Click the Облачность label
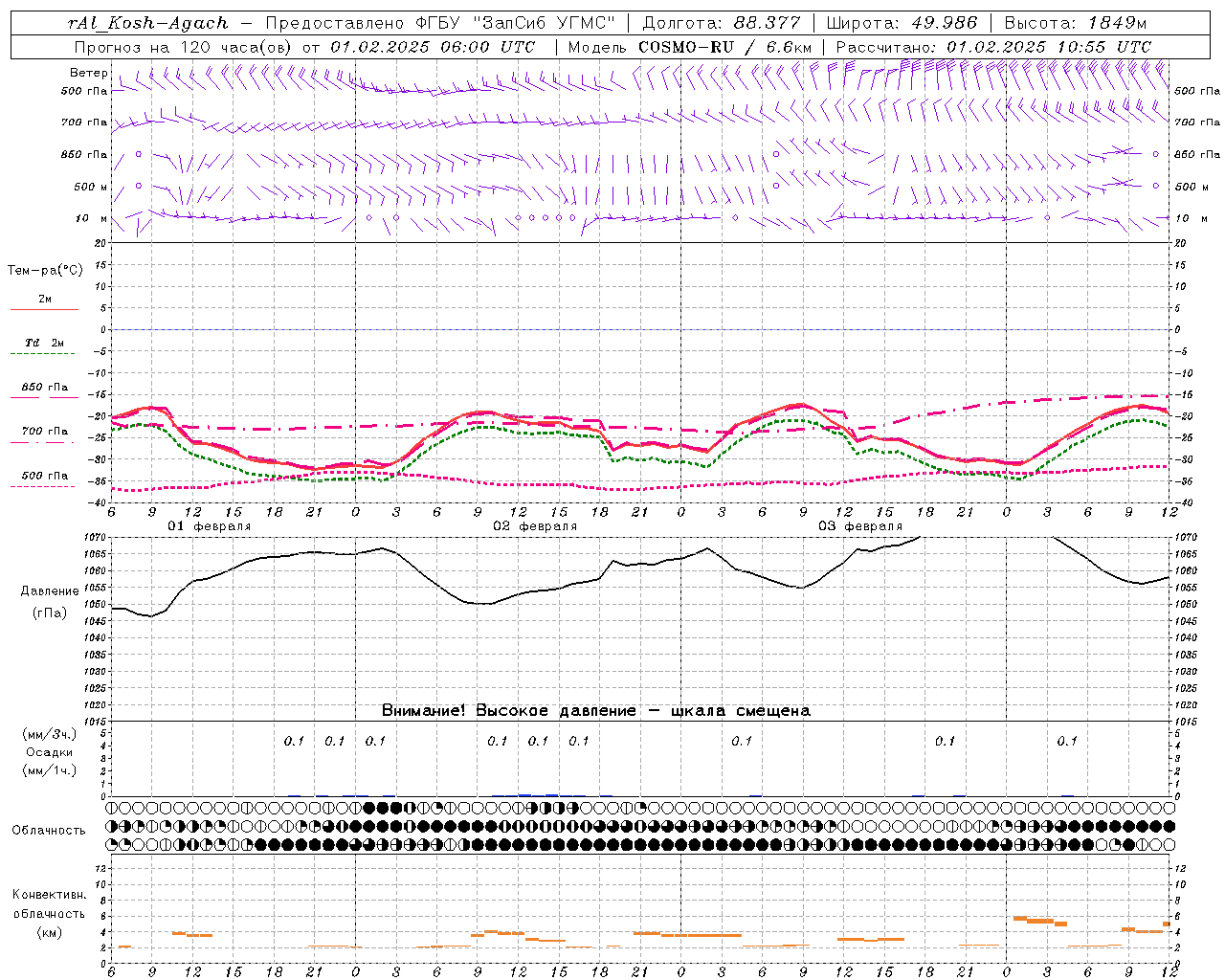 pos(49,831)
